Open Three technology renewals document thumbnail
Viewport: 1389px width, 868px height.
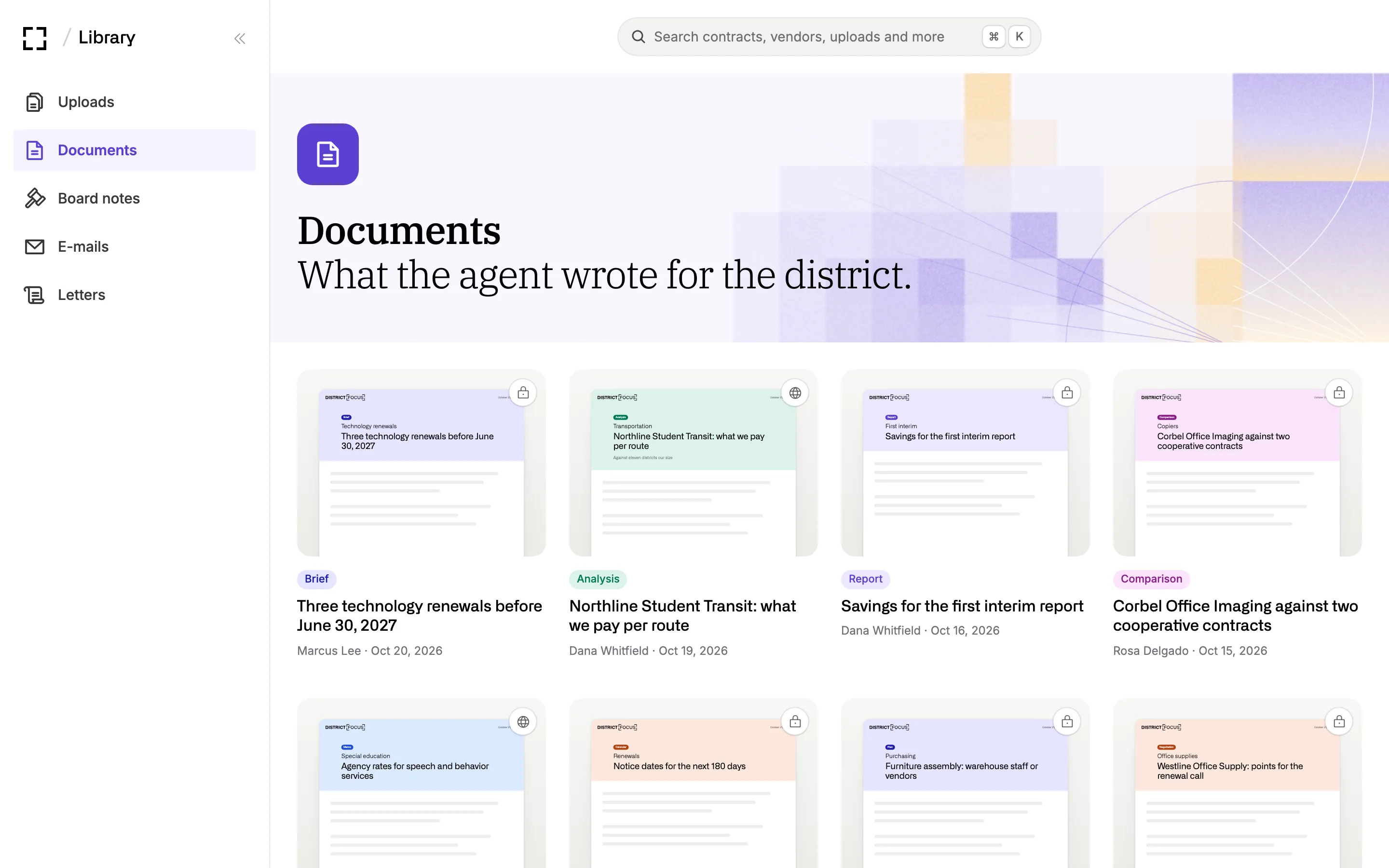tap(422, 463)
